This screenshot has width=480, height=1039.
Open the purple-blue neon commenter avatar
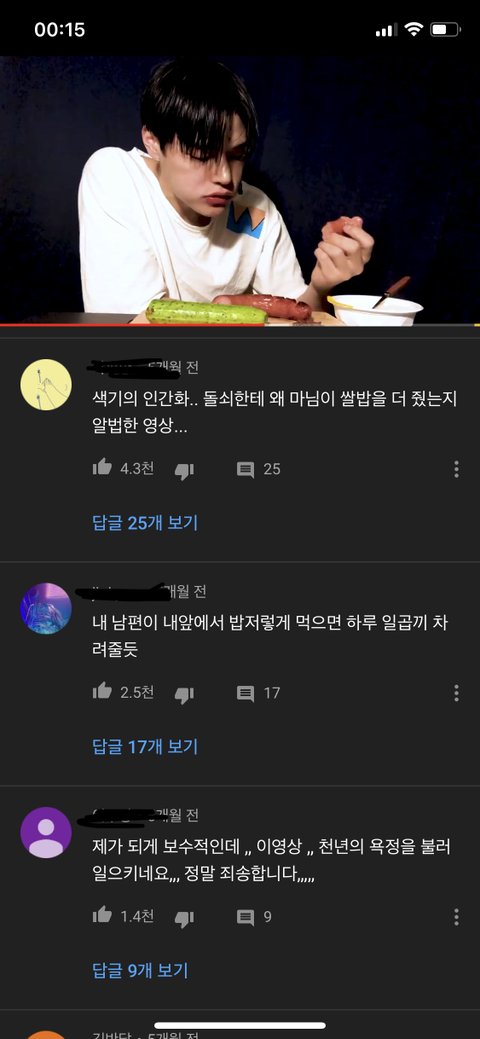[x=46, y=608]
